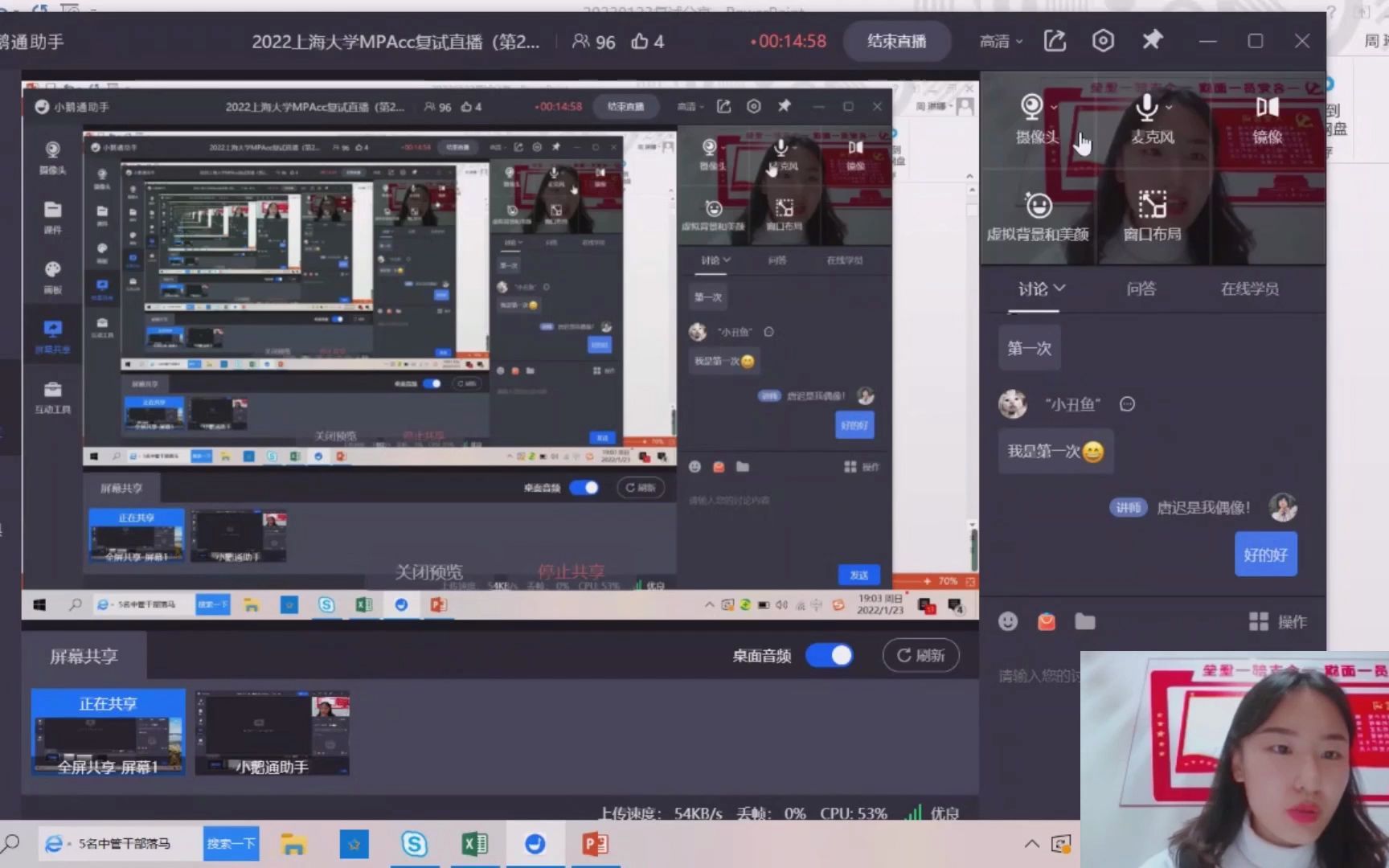Click the 讲师 badge in the chat
Image resolution: width=1389 pixels, height=868 pixels.
point(1128,507)
